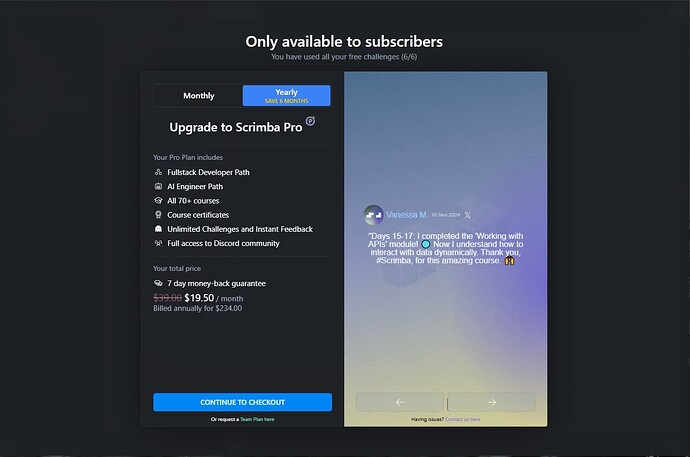Click the Course certificates ribbon icon
690x457 pixels.
coord(158,215)
